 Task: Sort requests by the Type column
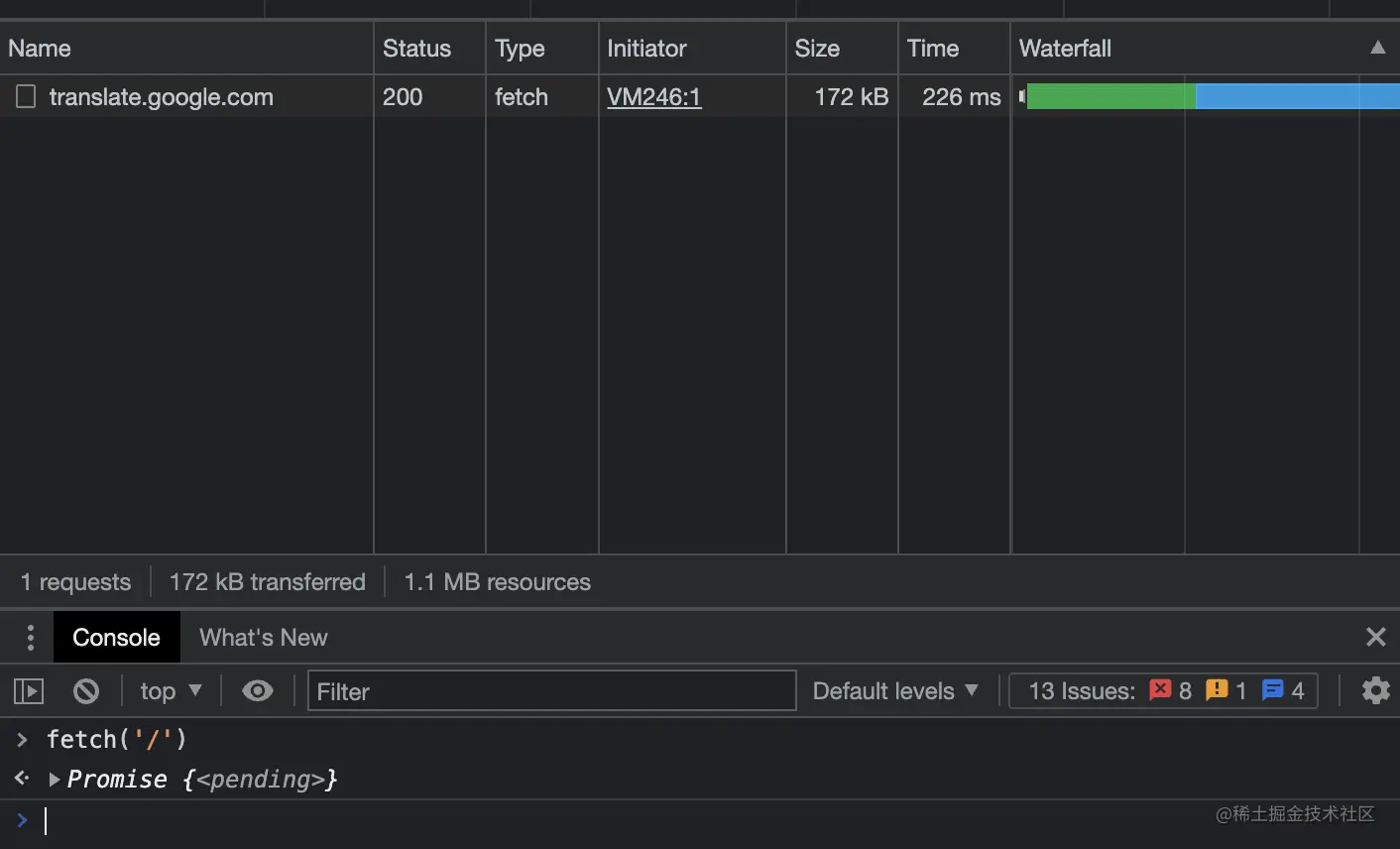click(x=542, y=48)
